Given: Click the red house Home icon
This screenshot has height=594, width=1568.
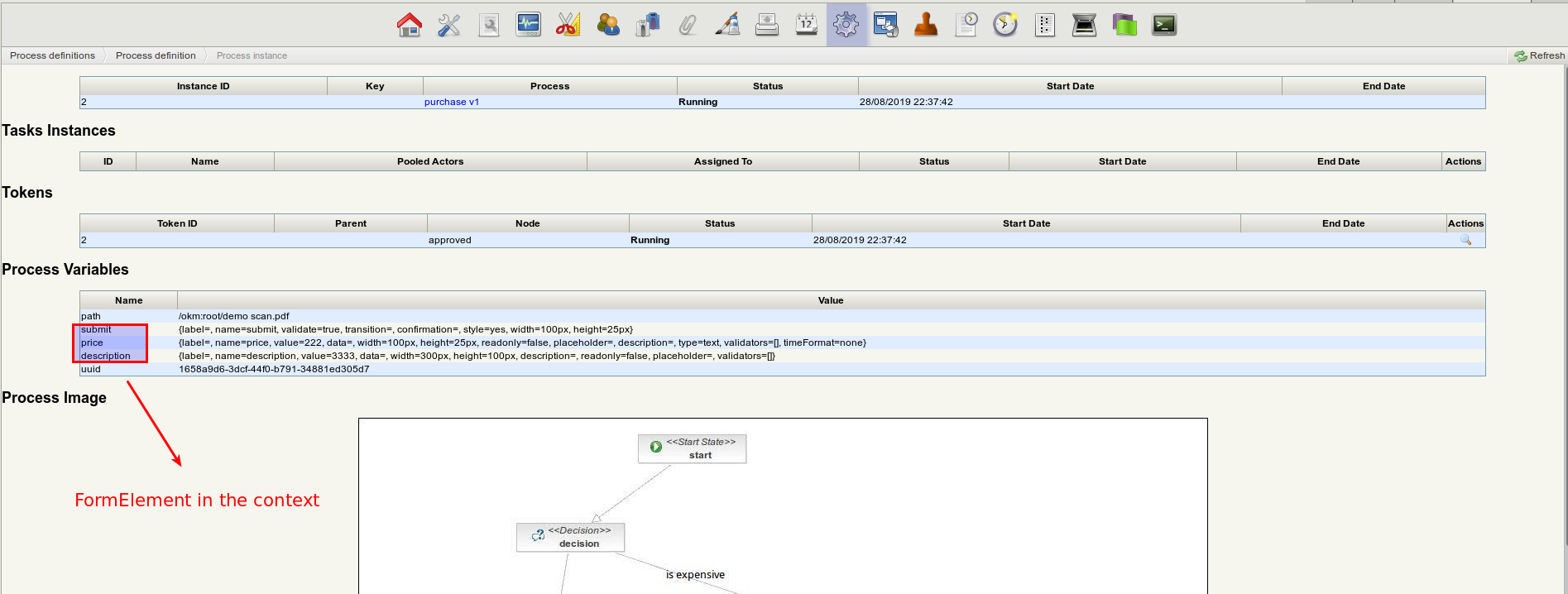Looking at the screenshot, I should pos(409,25).
